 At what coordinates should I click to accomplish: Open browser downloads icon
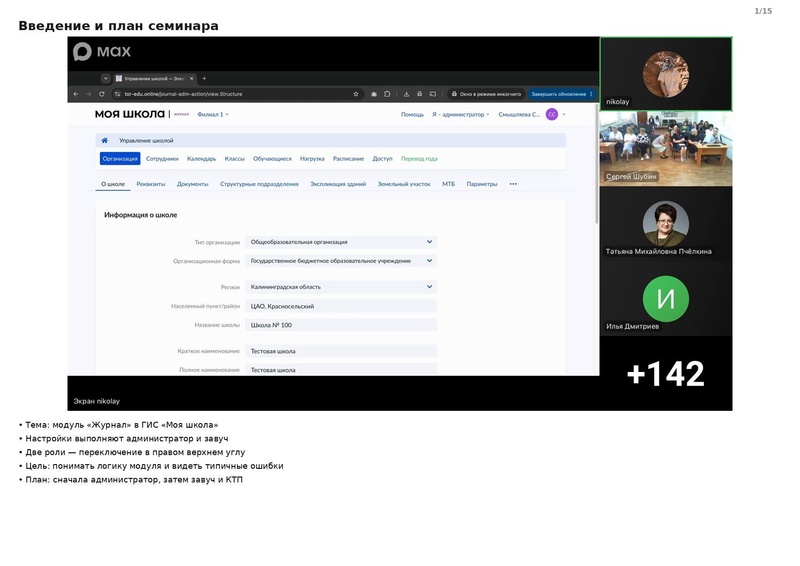[407, 94]
